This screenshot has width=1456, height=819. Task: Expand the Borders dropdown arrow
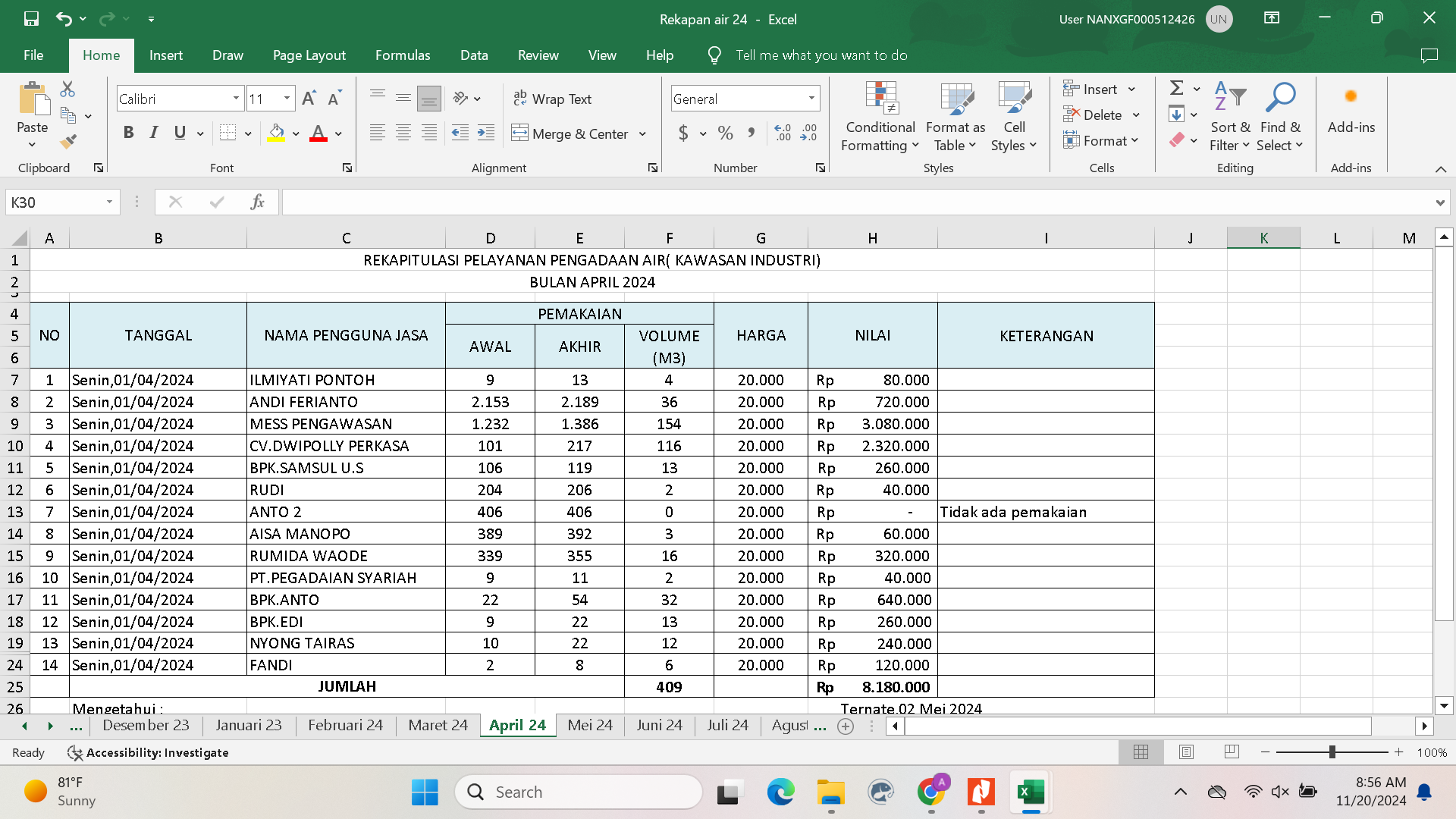point(248,134)
